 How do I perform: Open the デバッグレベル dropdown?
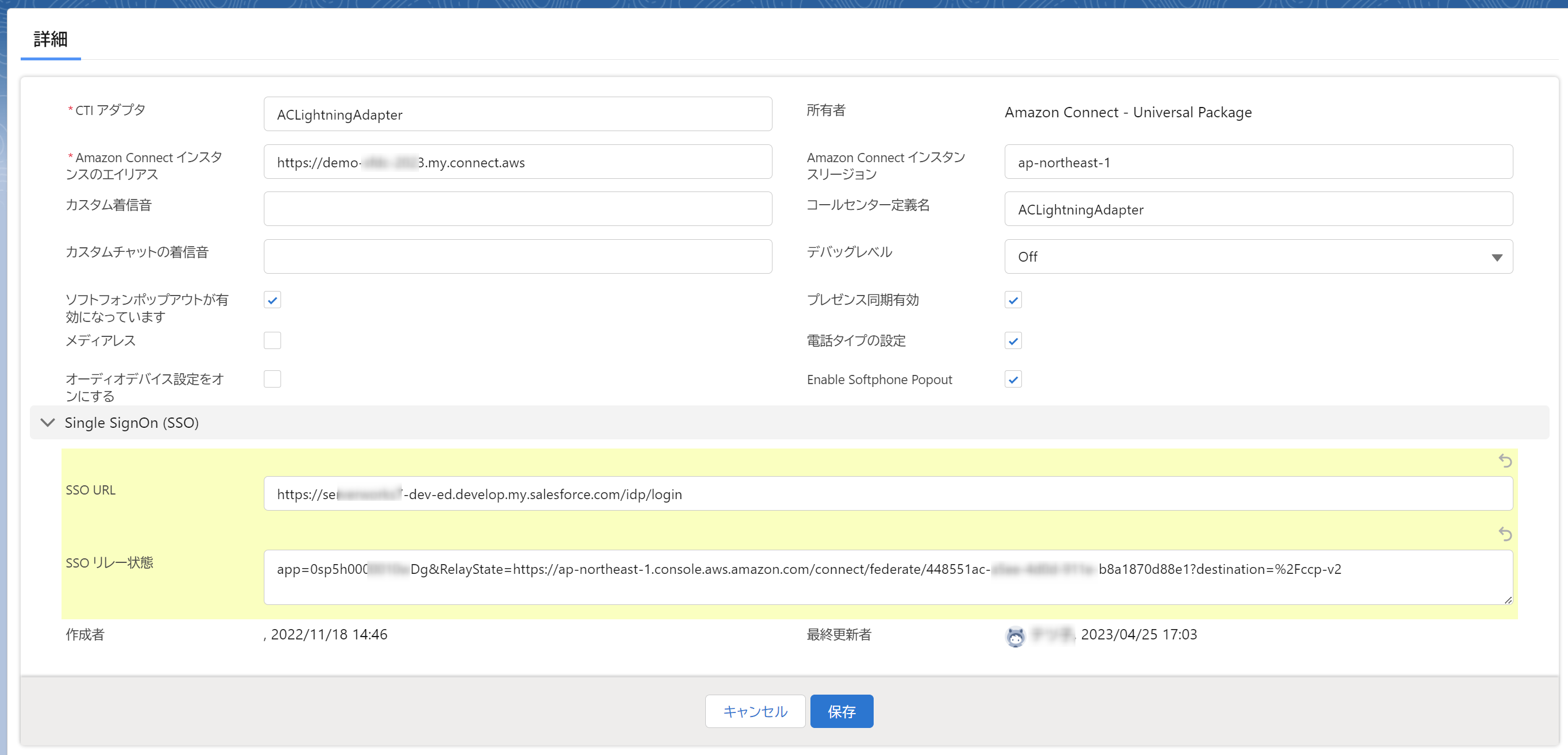point(1258,256)
